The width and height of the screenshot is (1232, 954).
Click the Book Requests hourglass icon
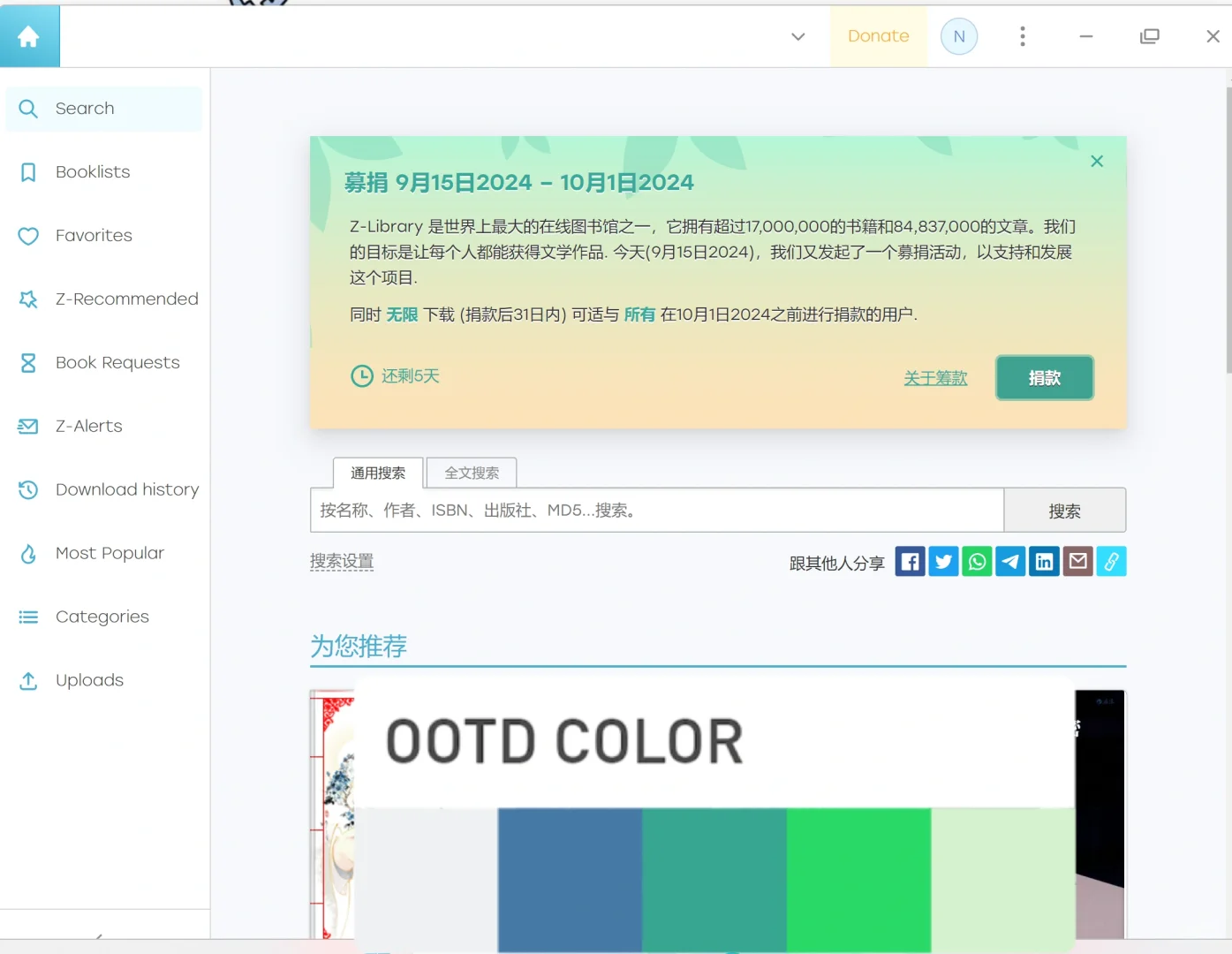click(x=28, y=363)
